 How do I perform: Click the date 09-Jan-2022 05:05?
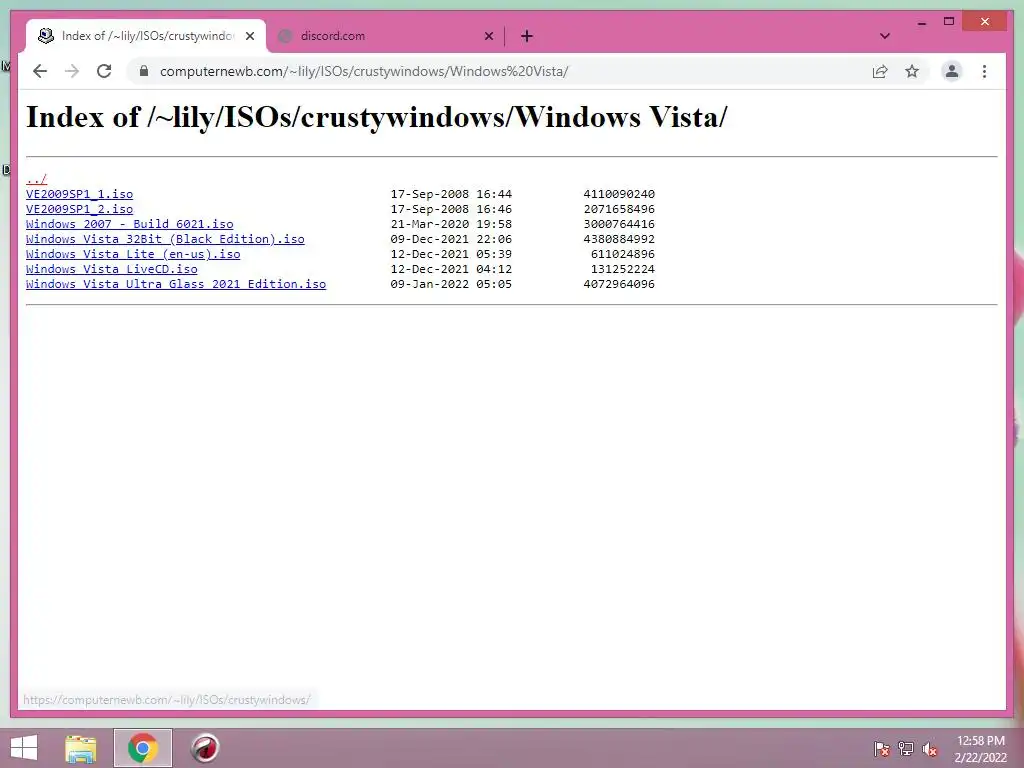click(451, 284)
